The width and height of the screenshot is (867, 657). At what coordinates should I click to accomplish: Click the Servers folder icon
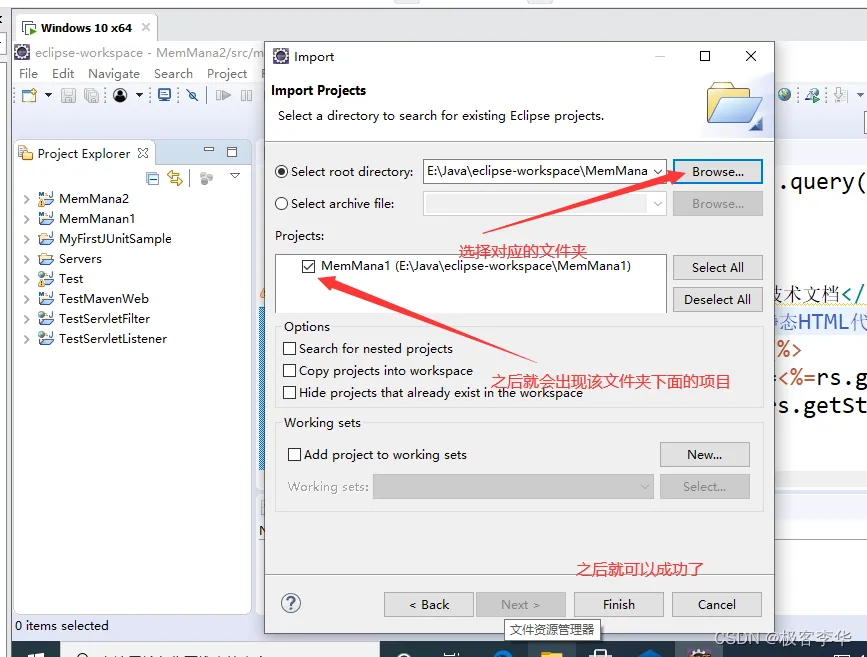[46, 259]
